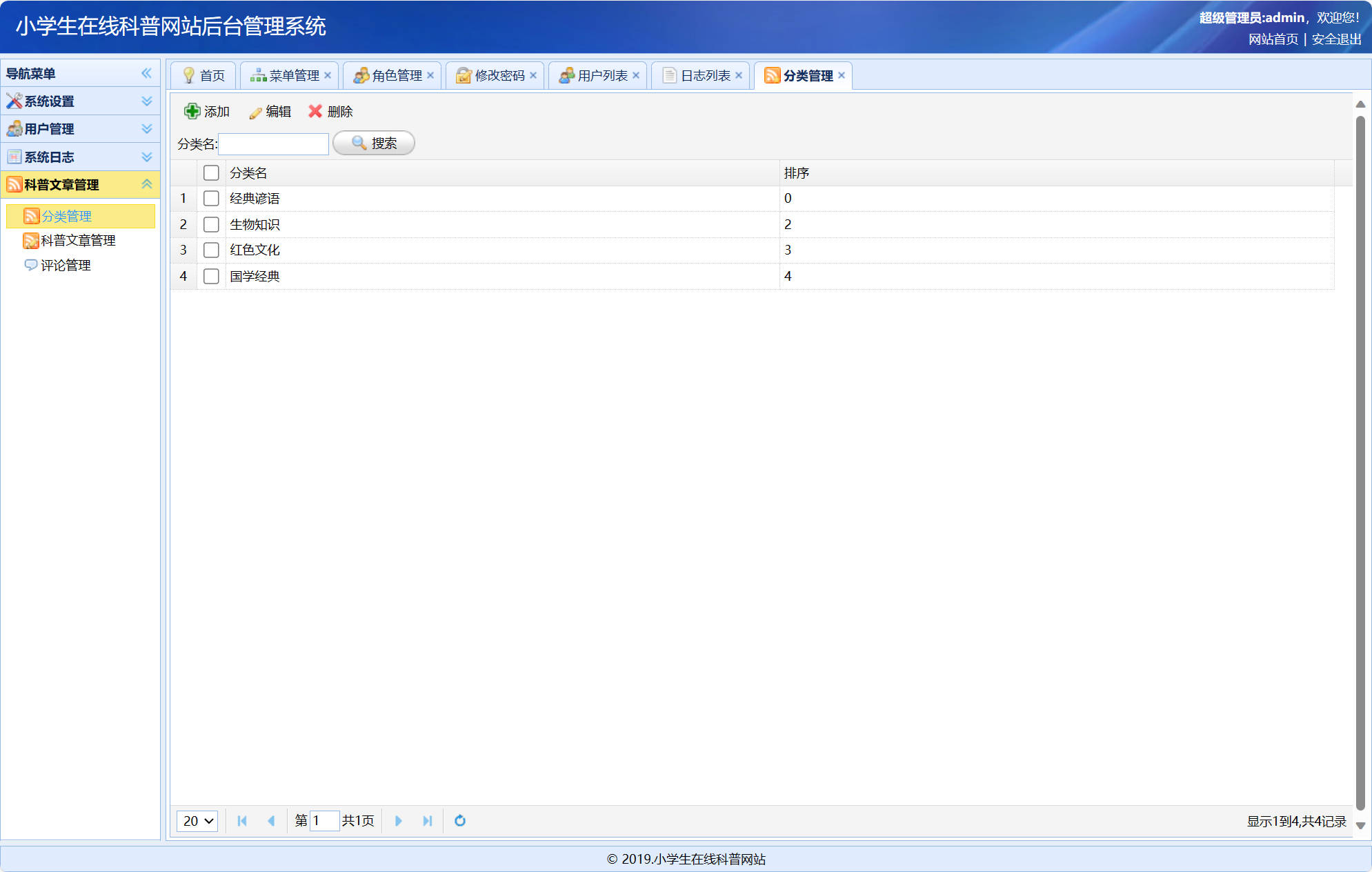Open 科普文章管理 sidebar item icon
1372x872 pixels.
[x=31, y=240]
